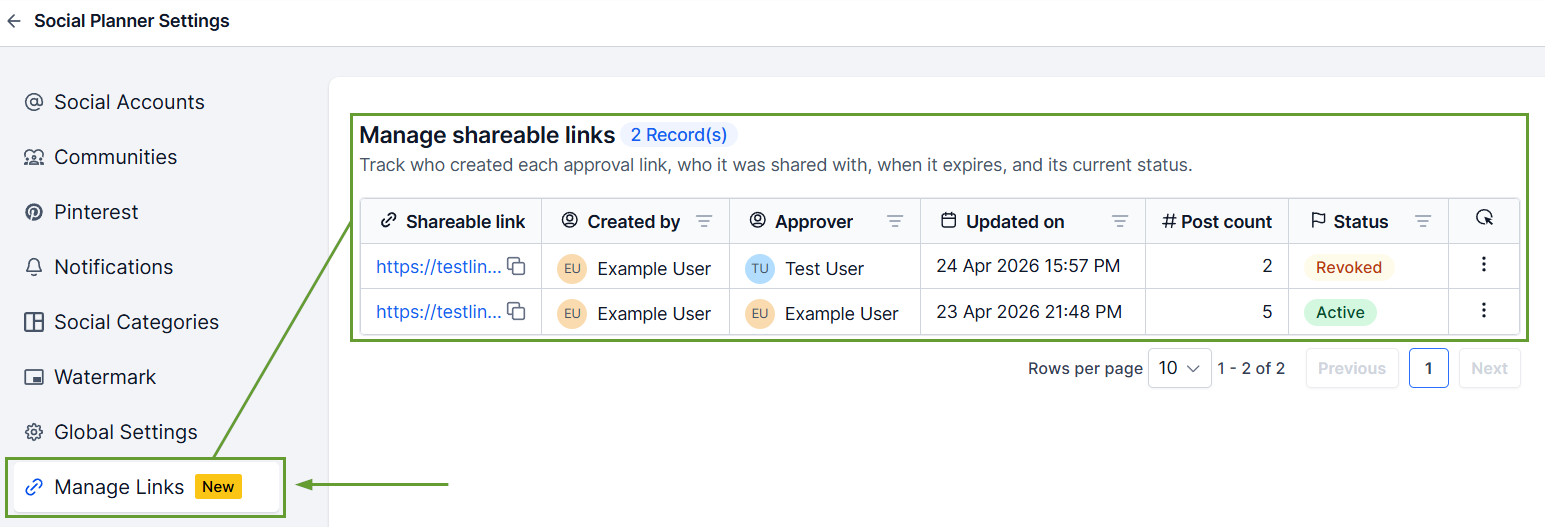The width and height of the screenshot is (1545, 527).
Task: Open three-dot actions menu for Active link
Action: tap(1484, 311)
